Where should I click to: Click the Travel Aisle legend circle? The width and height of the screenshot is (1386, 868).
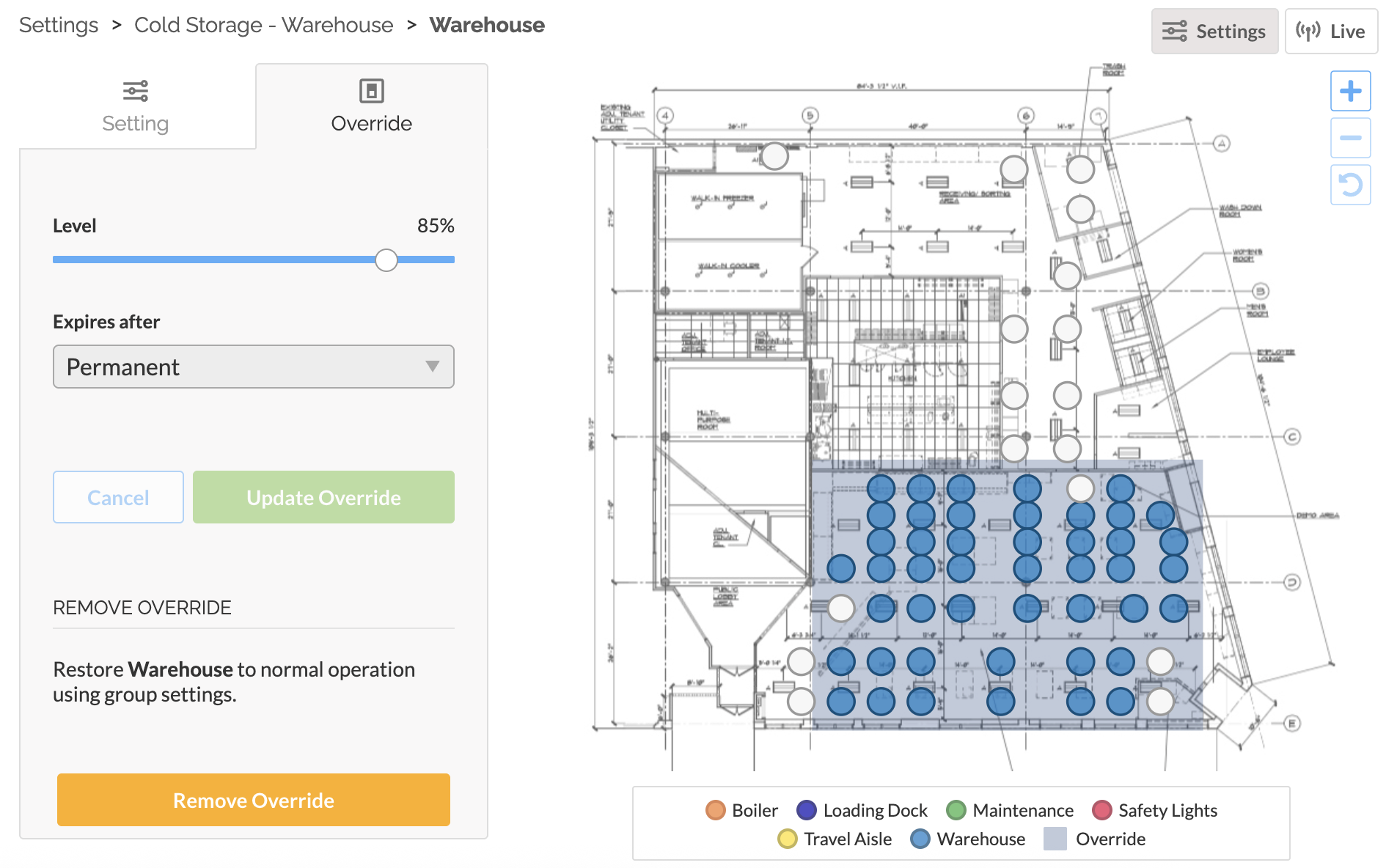[787, 839]
